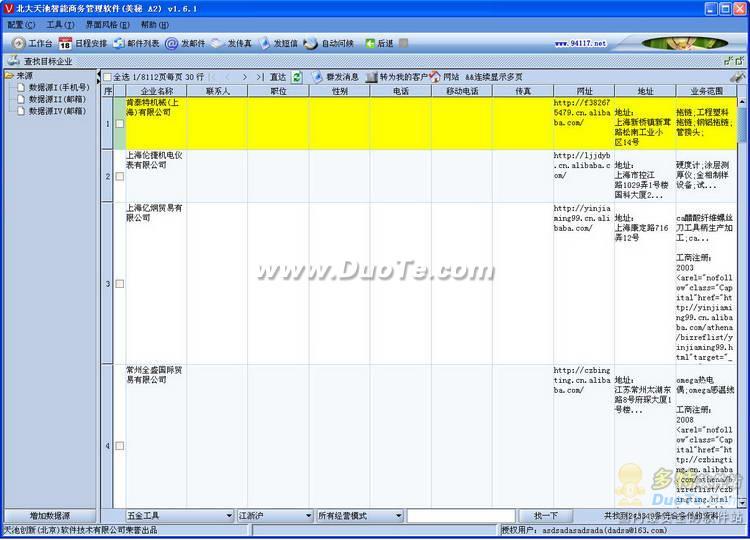Click the 发传真 send fax tool

(231, 44)
